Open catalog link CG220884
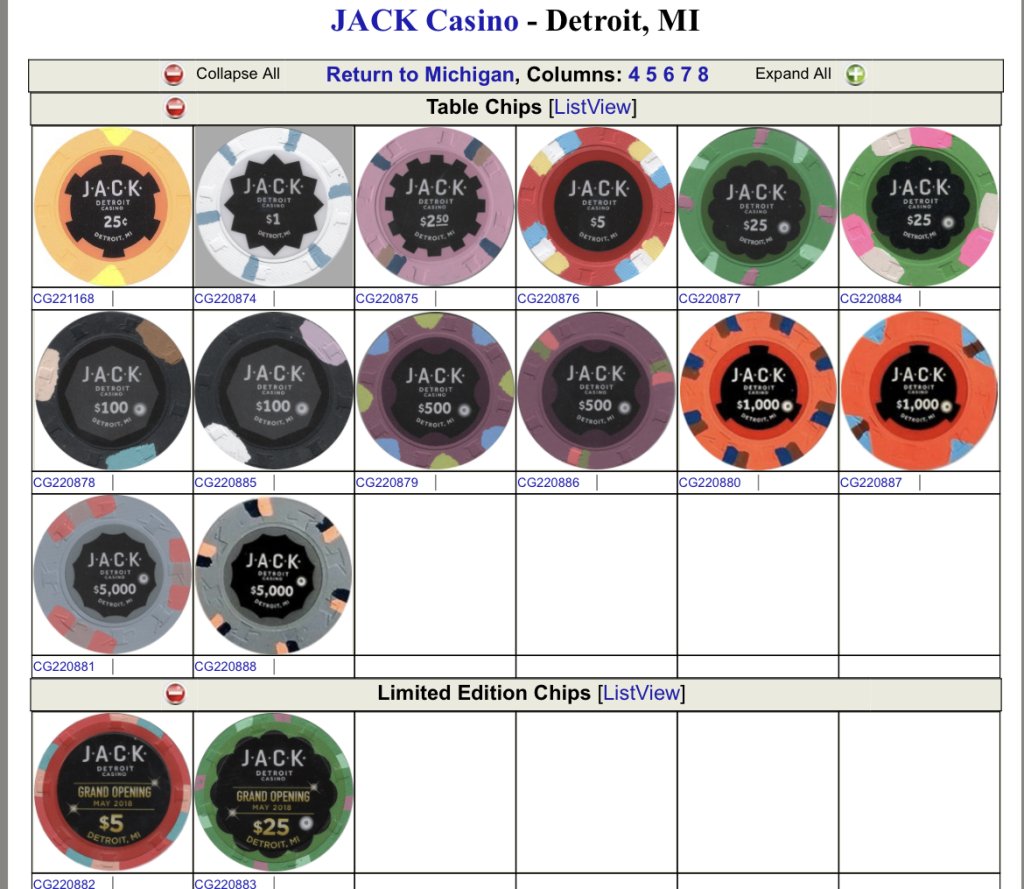This screenshot has width=1024, height=889. click(x=871, y=299)
